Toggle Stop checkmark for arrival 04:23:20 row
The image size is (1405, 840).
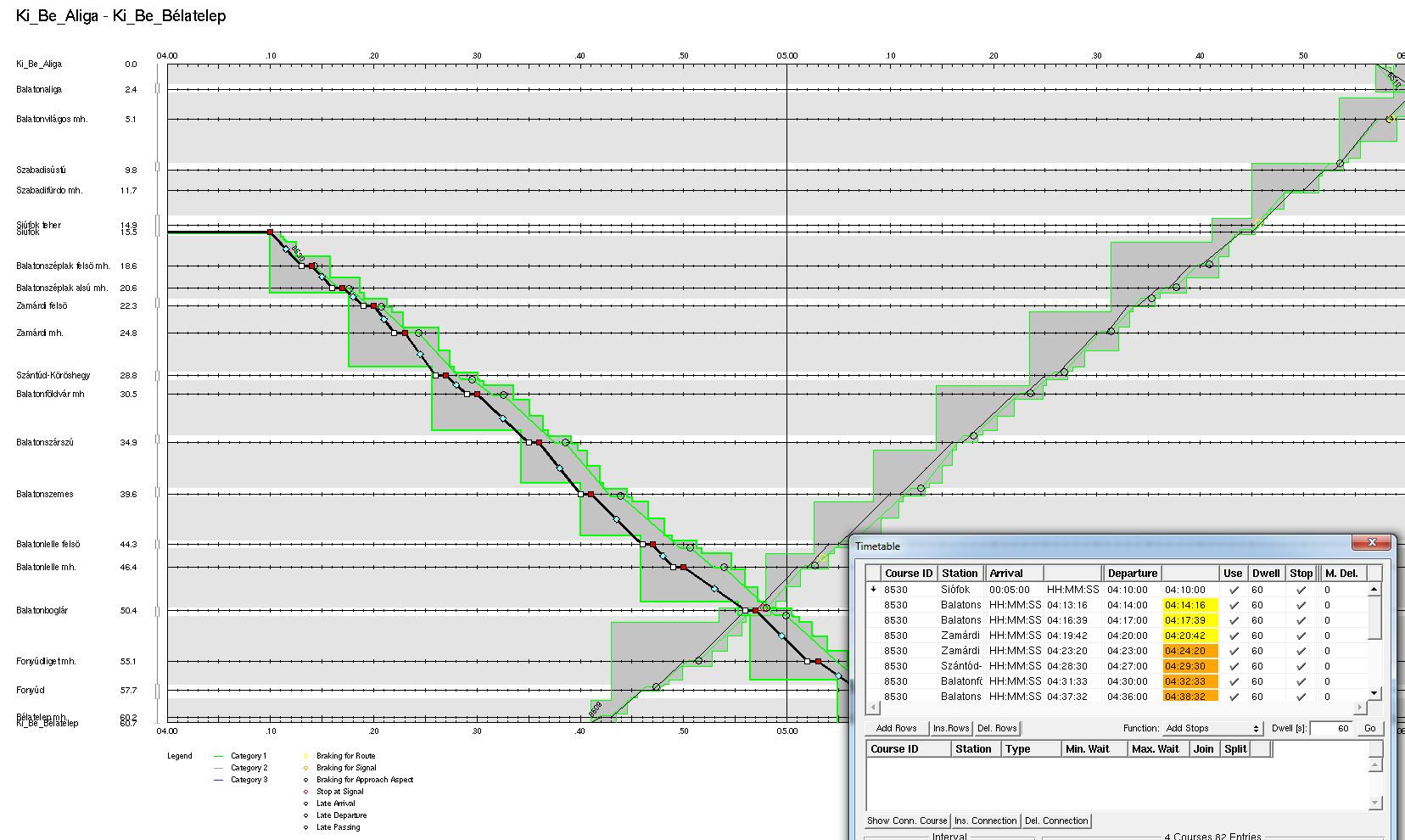(x=1301, y=651)
